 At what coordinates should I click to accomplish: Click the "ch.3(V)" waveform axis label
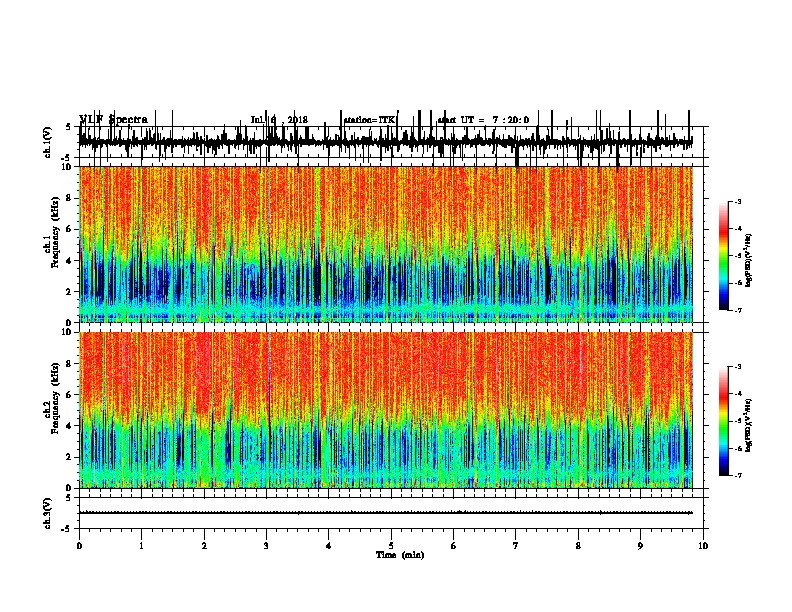[x=48, y=513]
